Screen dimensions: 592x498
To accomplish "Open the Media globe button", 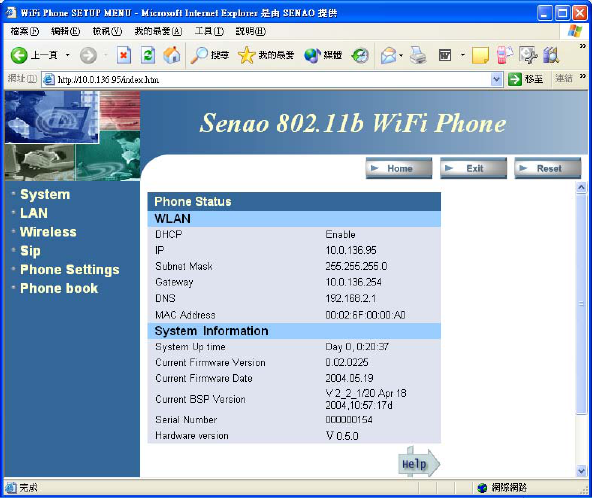I will pyautogui.click(x=323, y=56).
